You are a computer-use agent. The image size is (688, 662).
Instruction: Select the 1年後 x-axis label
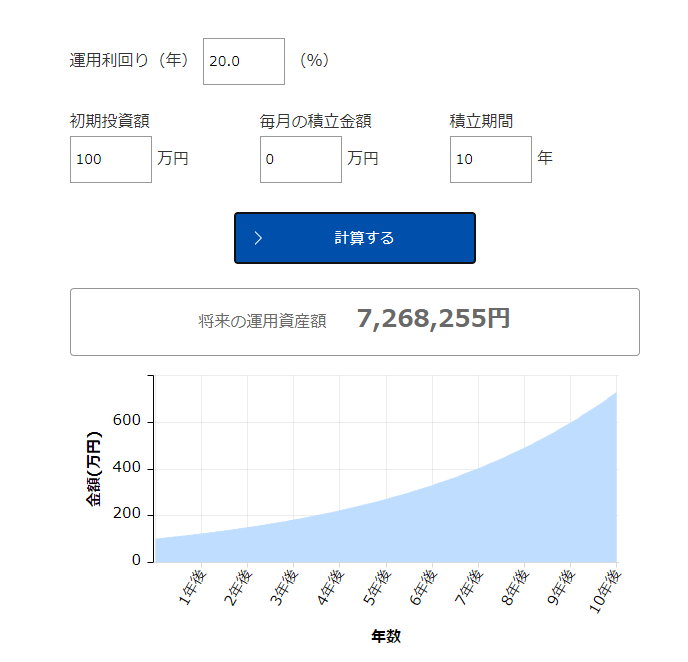(x=191, y=587)
